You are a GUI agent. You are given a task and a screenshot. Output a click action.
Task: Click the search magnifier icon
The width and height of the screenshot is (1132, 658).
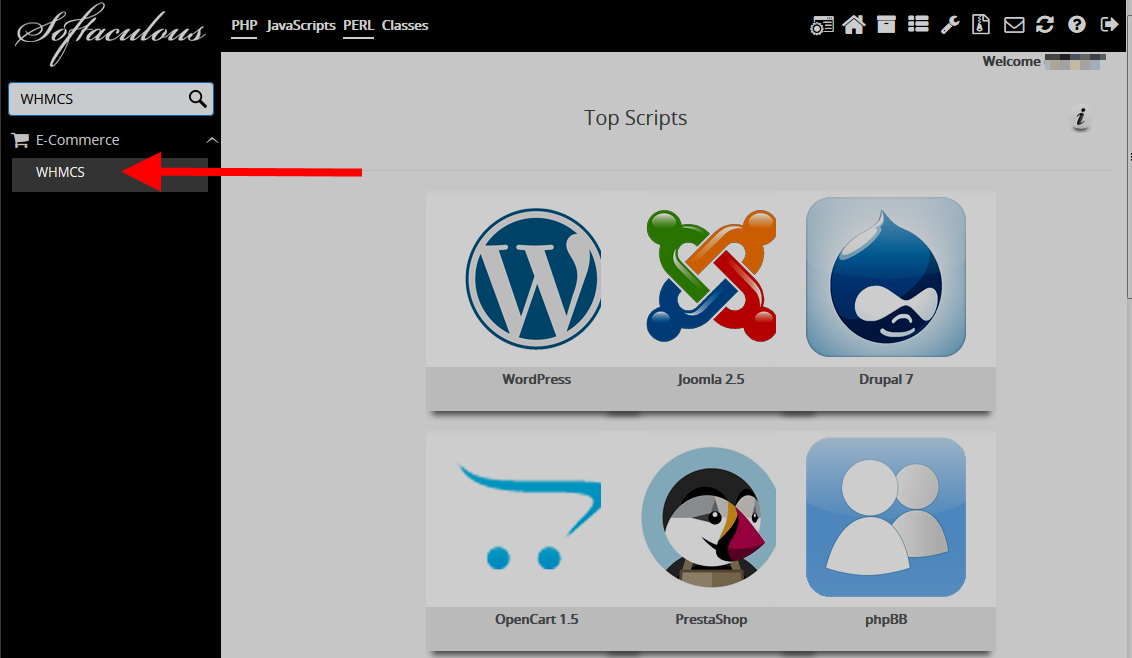click(x=197, y=98)
